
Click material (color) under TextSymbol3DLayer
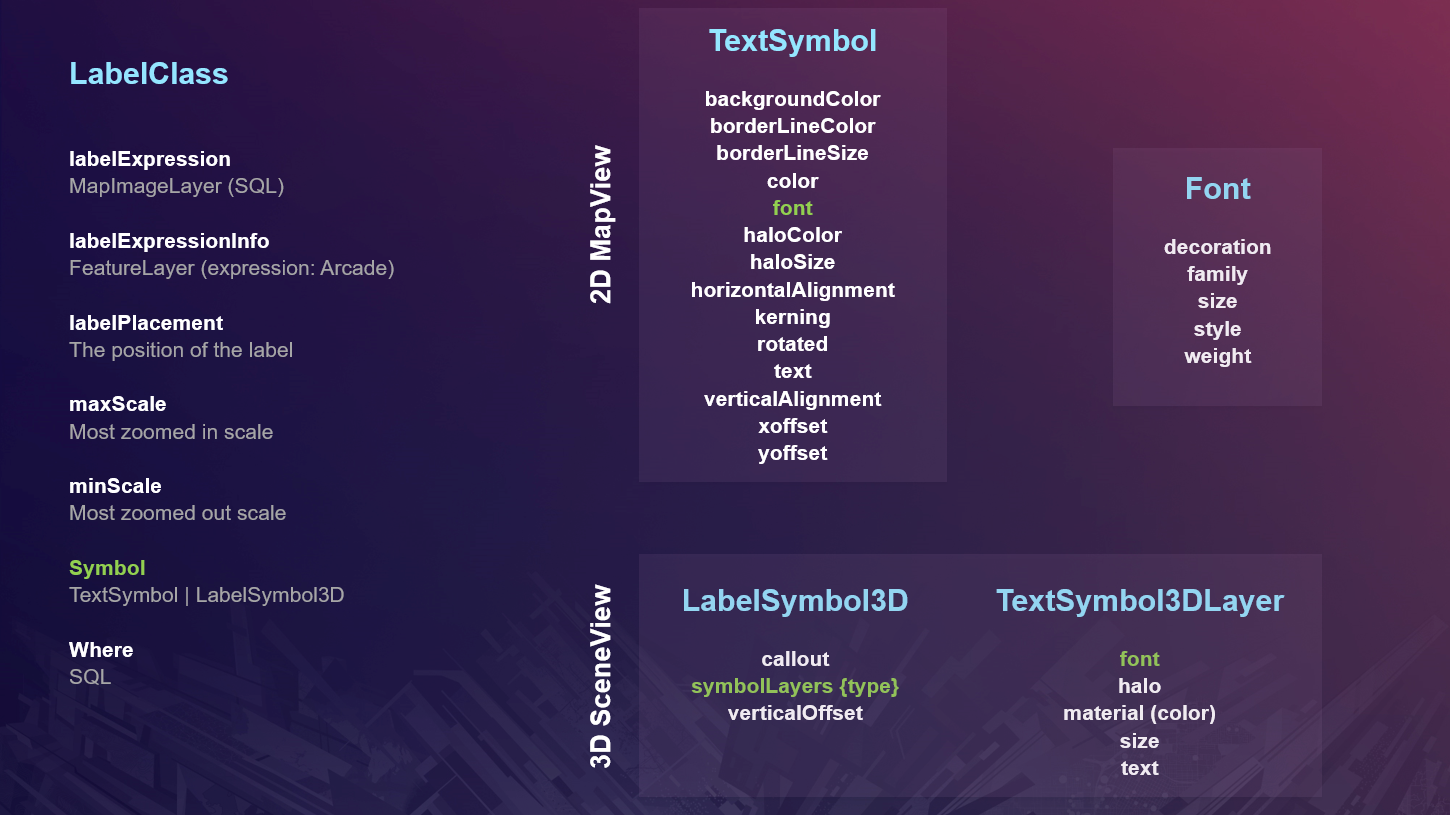click(x=1139, y=713)
